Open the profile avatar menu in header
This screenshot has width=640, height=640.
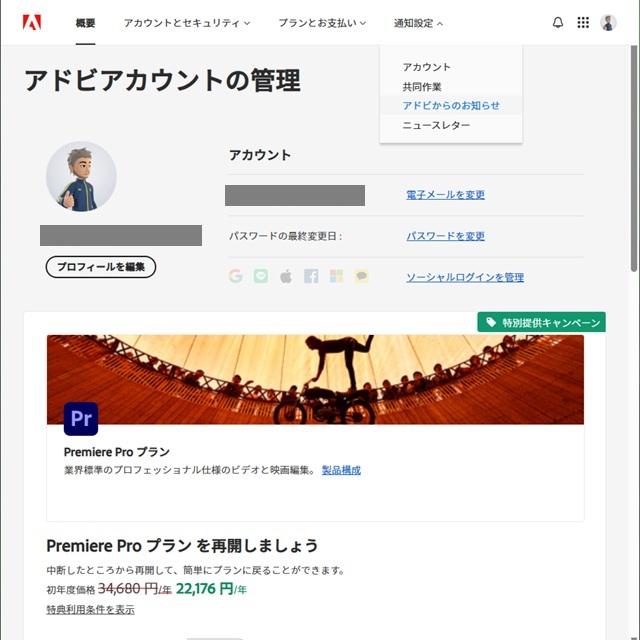608,22
